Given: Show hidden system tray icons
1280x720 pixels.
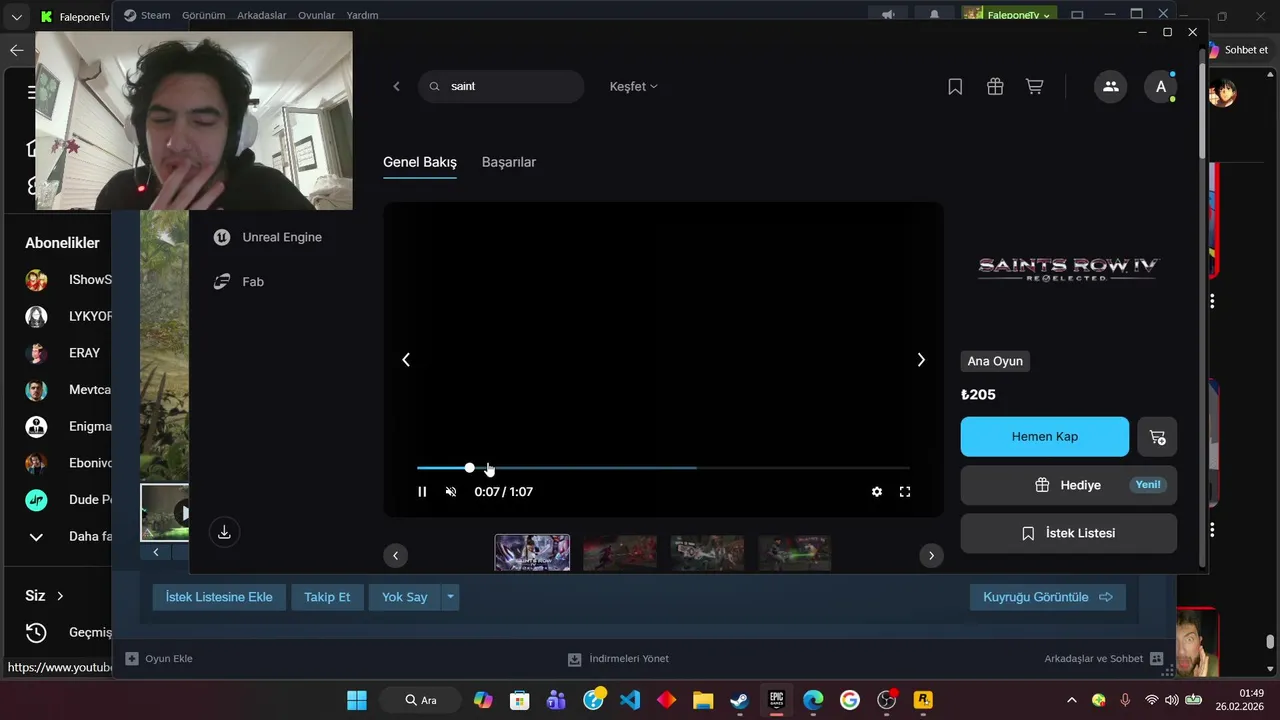Looking at the screenshot, I should coord(1072,700).
